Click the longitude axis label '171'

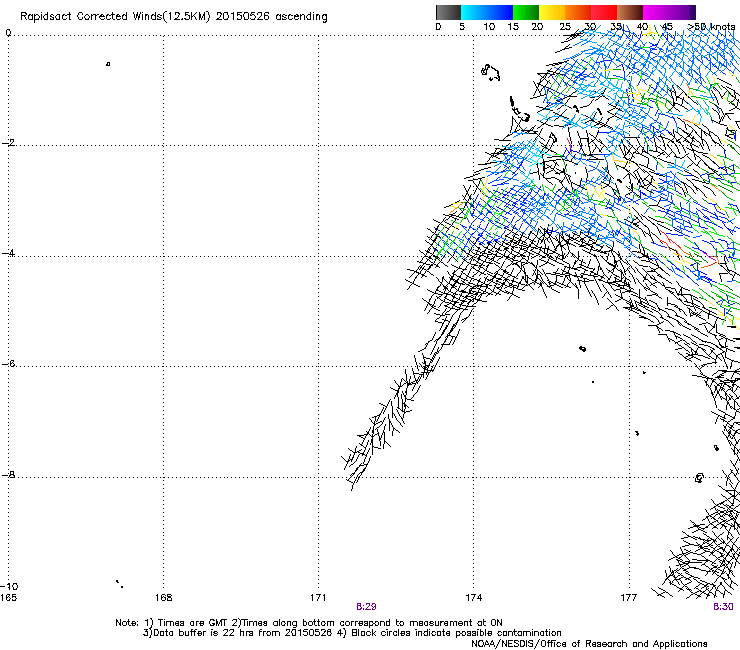tap(318, 598)
